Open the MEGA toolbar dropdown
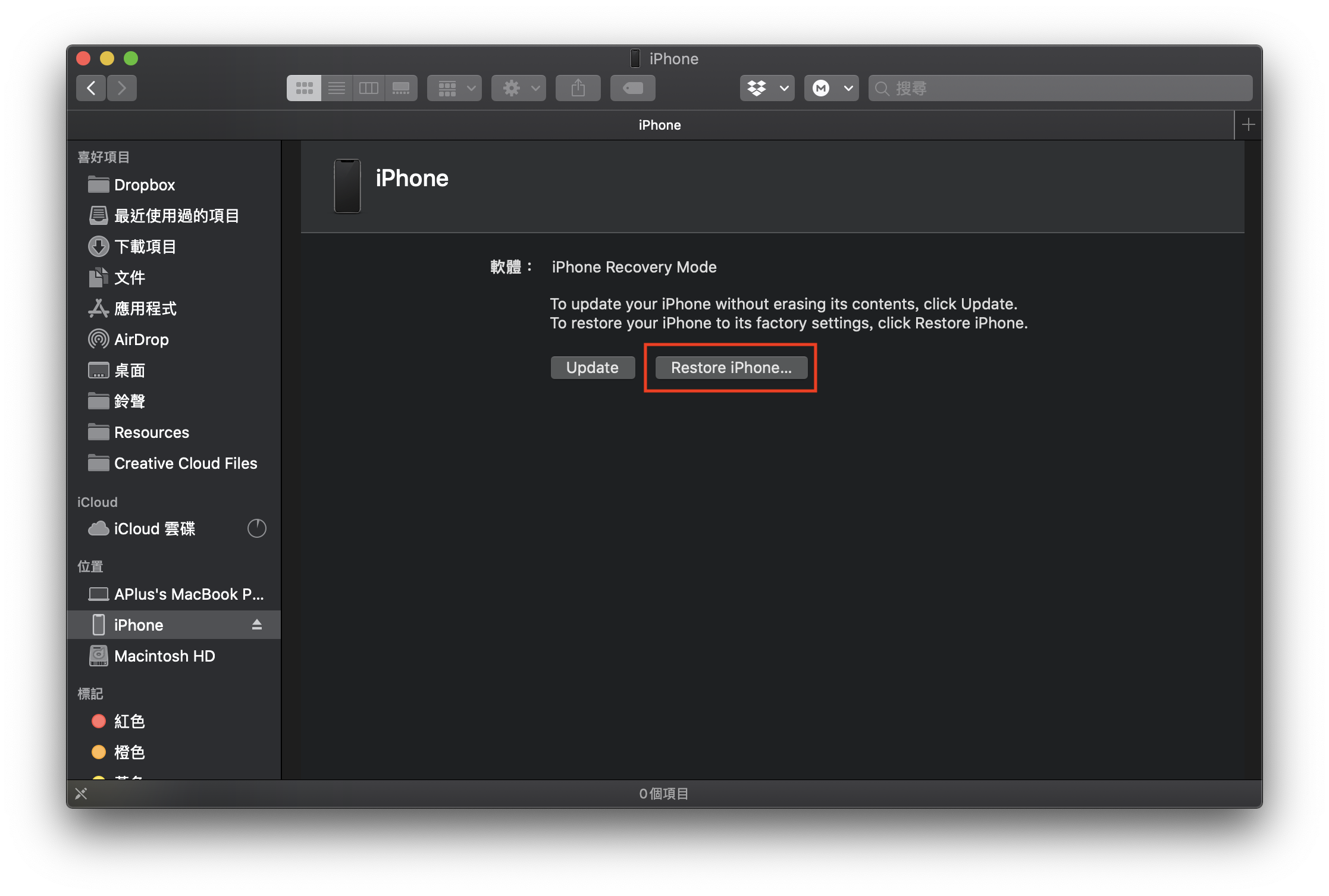The width and height of the screenshot is (1329, 896). pos(832,88)
